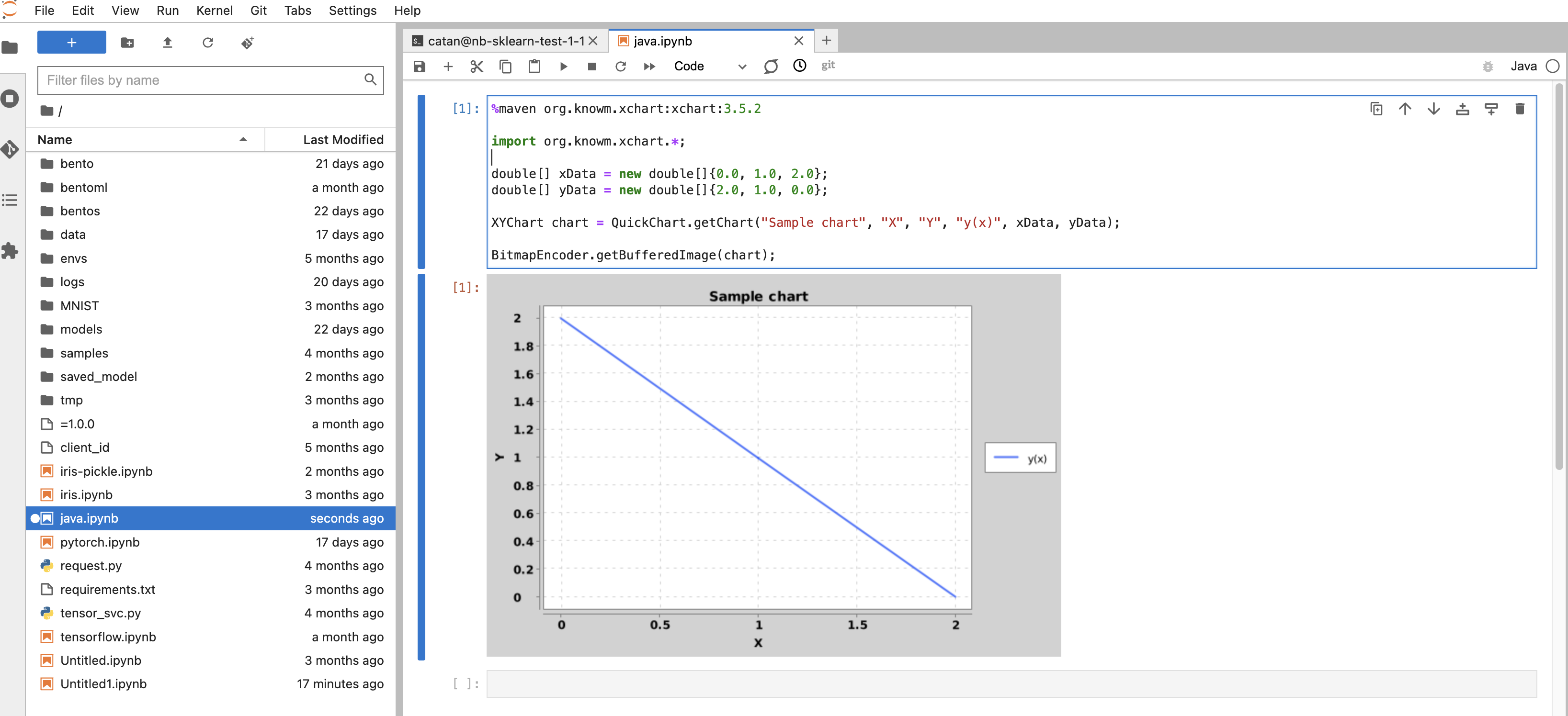Collapse the first cell's input
The width and height of the screenshot is (1568, 716).
(x=421, y=180)
